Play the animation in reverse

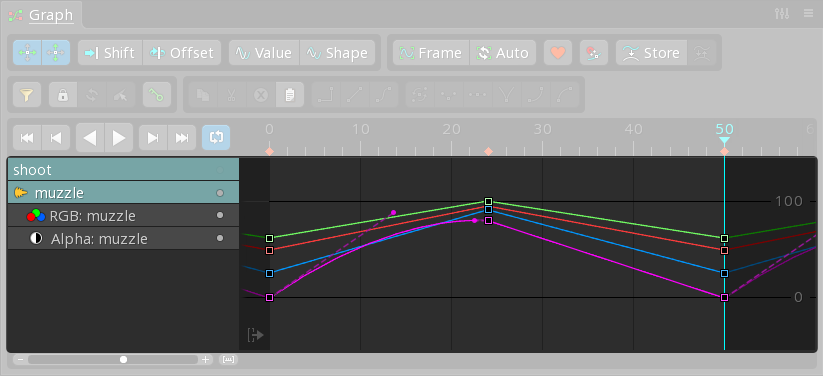[90, 138]
